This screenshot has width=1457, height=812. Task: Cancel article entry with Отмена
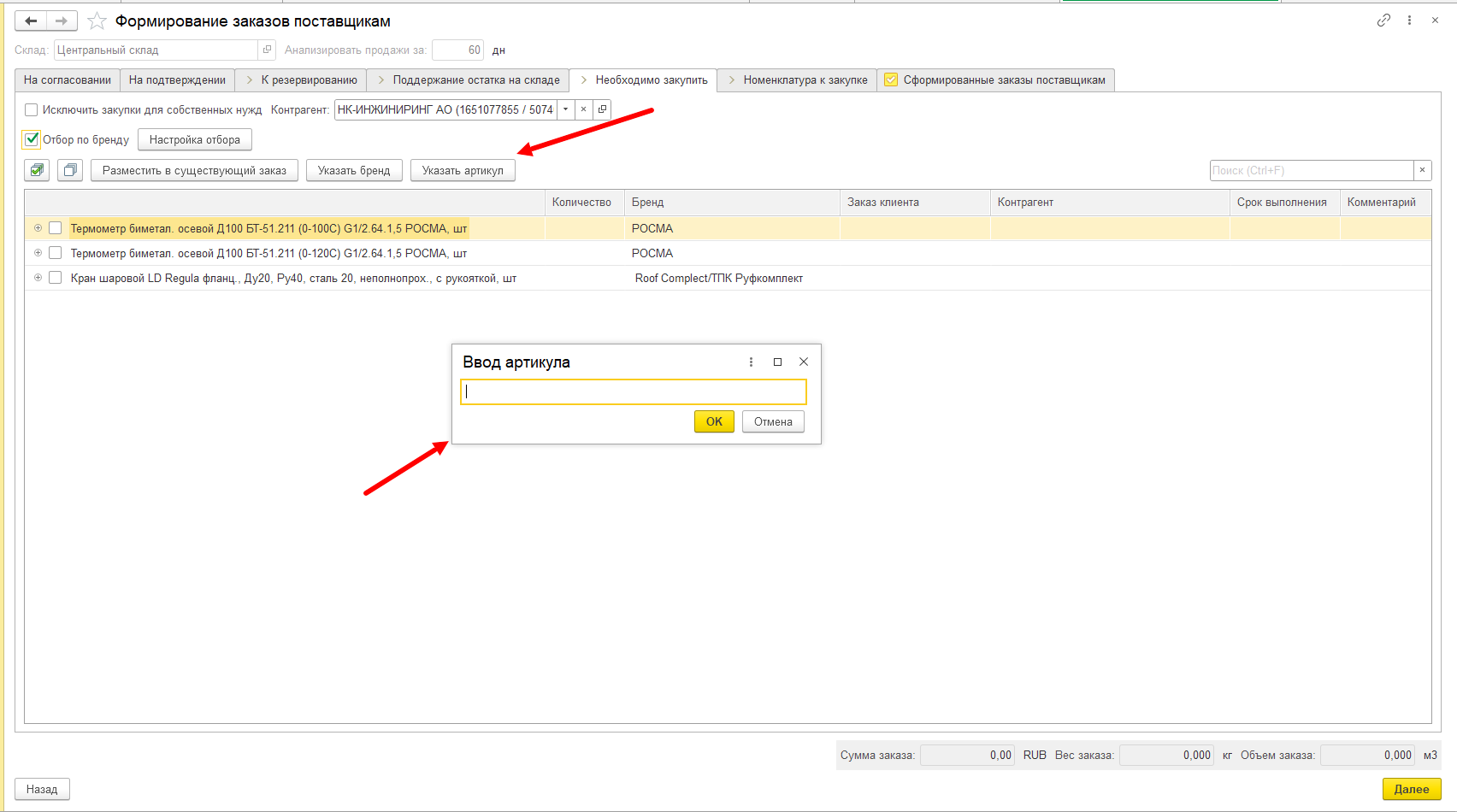(773, 421)
